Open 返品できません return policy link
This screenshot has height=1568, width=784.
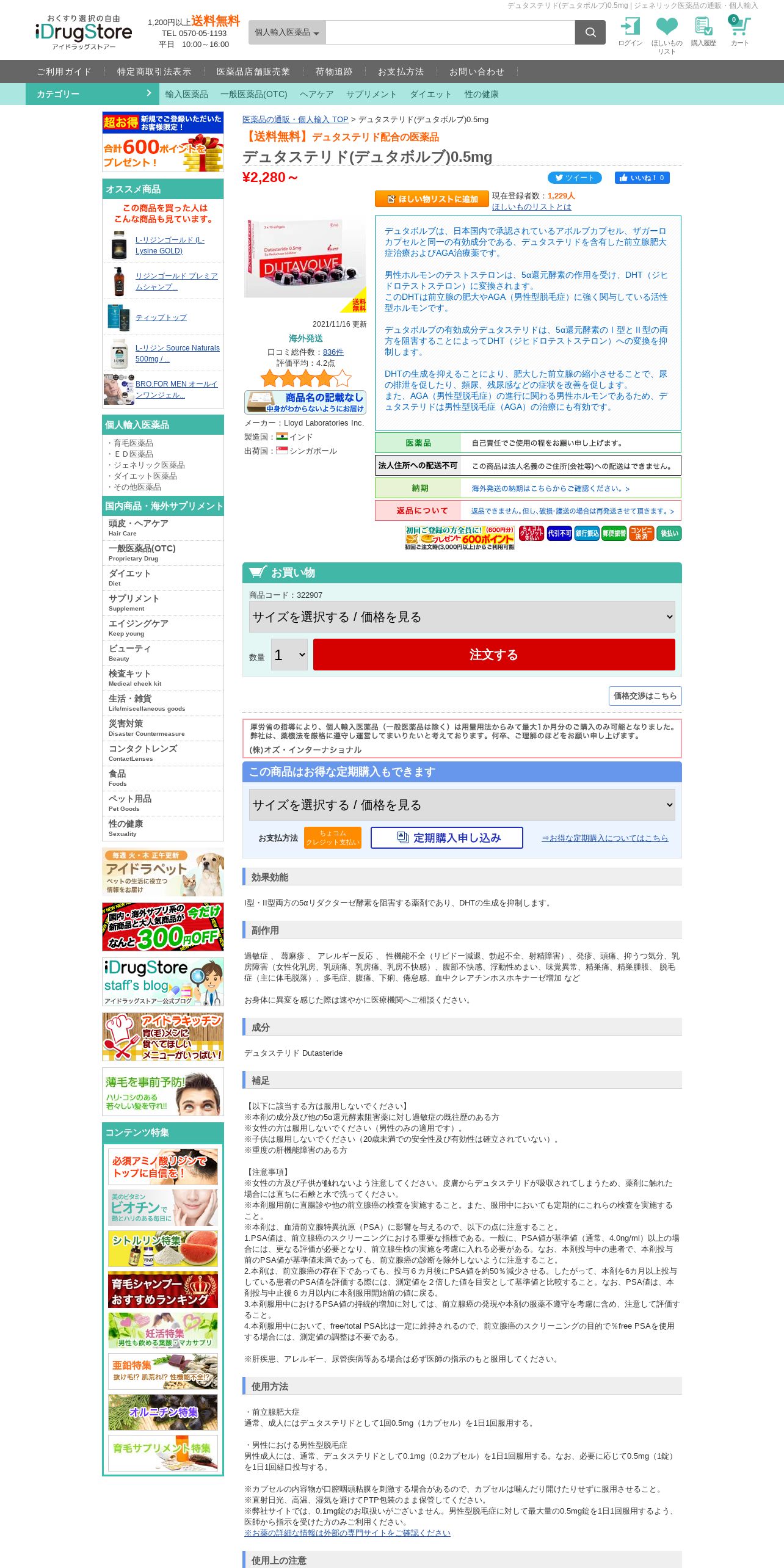(x=572, y=511)
